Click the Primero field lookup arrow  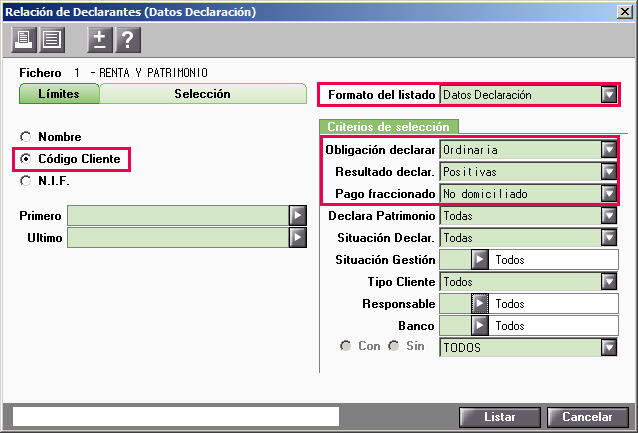tap(297, 216)
